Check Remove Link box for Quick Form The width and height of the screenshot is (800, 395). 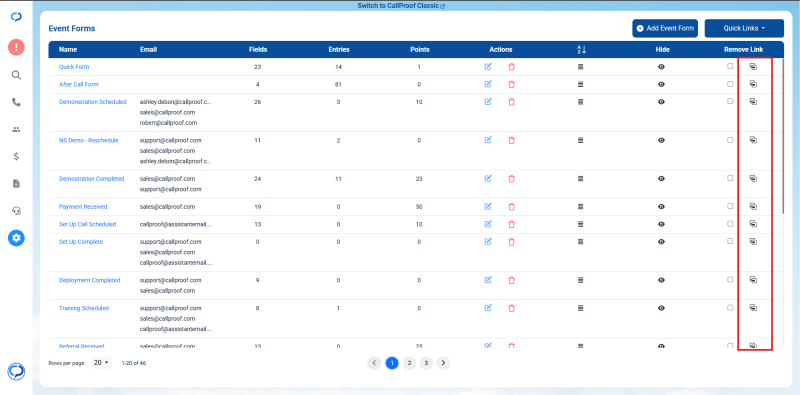tap(730, 66)
